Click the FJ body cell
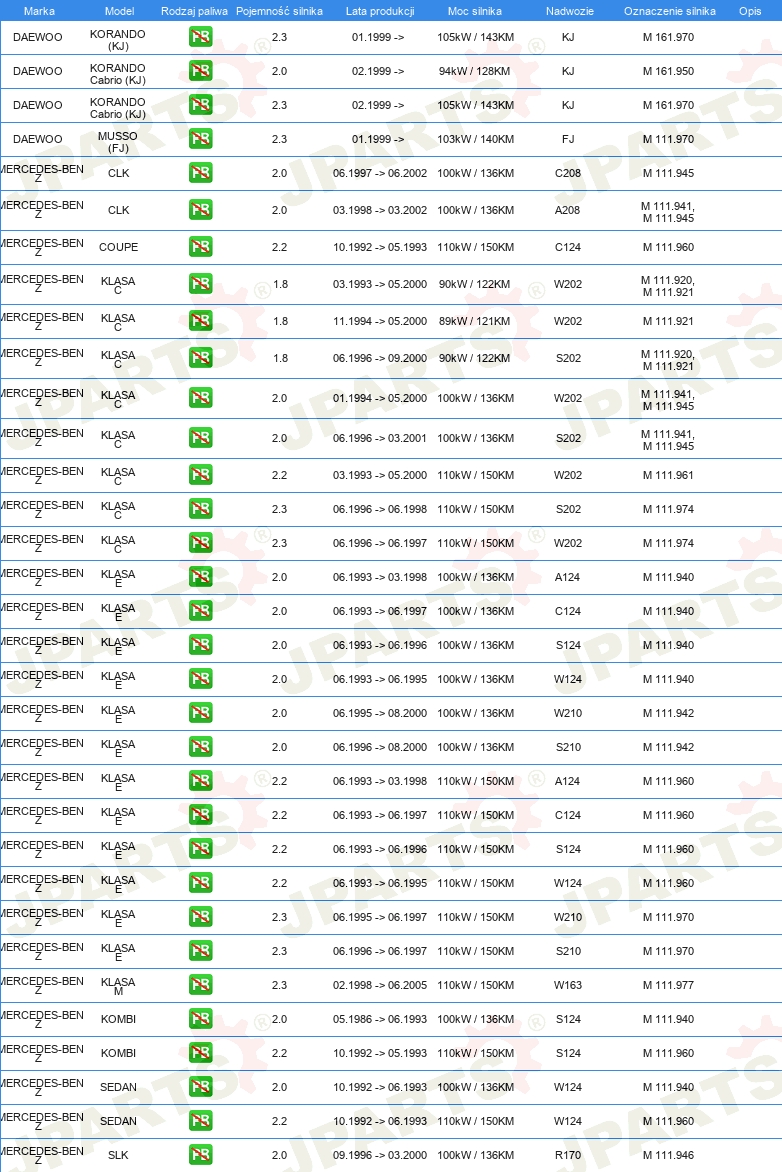 pyautogui.click(x=568, y=139)
